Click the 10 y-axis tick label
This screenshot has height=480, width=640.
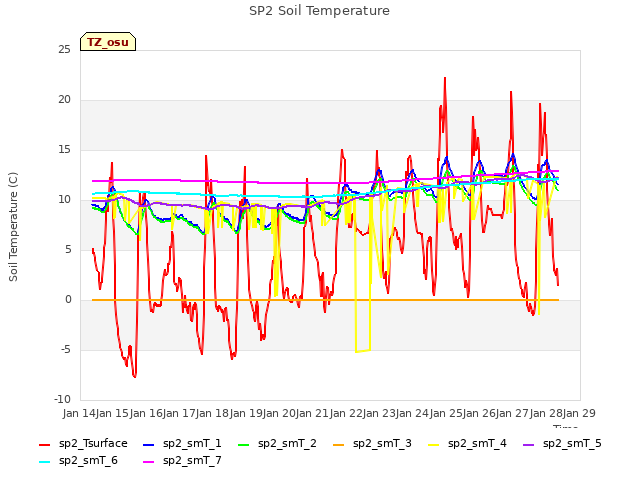pos(64,200)
